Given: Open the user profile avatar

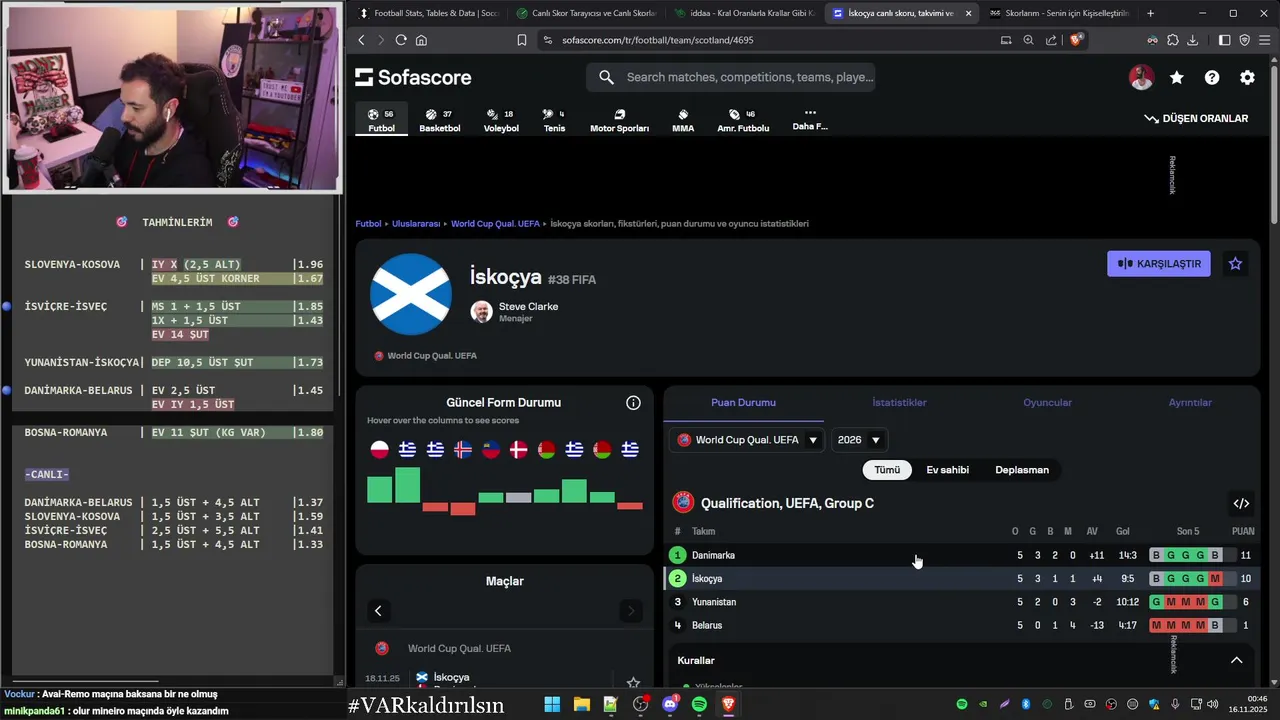Looking at the screenshot, I should click(1141, 77).
